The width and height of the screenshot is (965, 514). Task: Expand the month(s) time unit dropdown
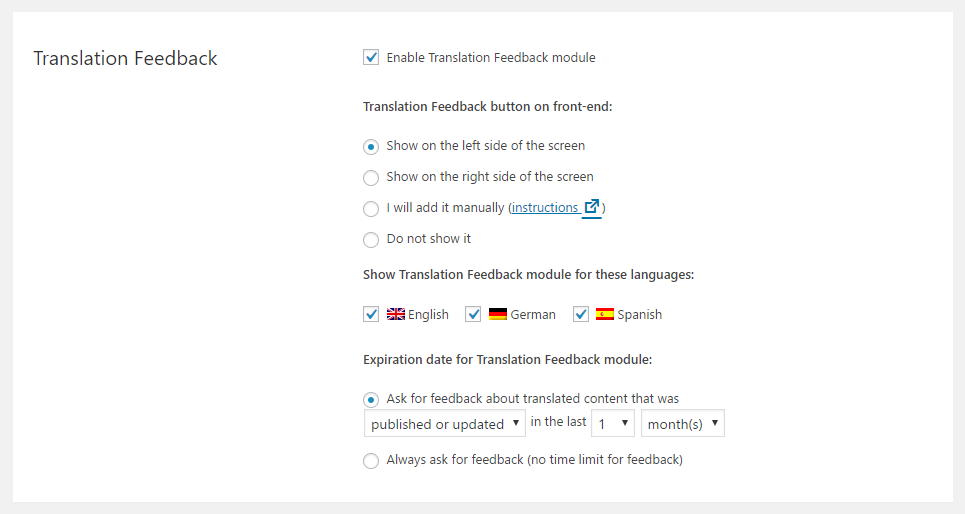pyautogui.click(x=683, y=424)
